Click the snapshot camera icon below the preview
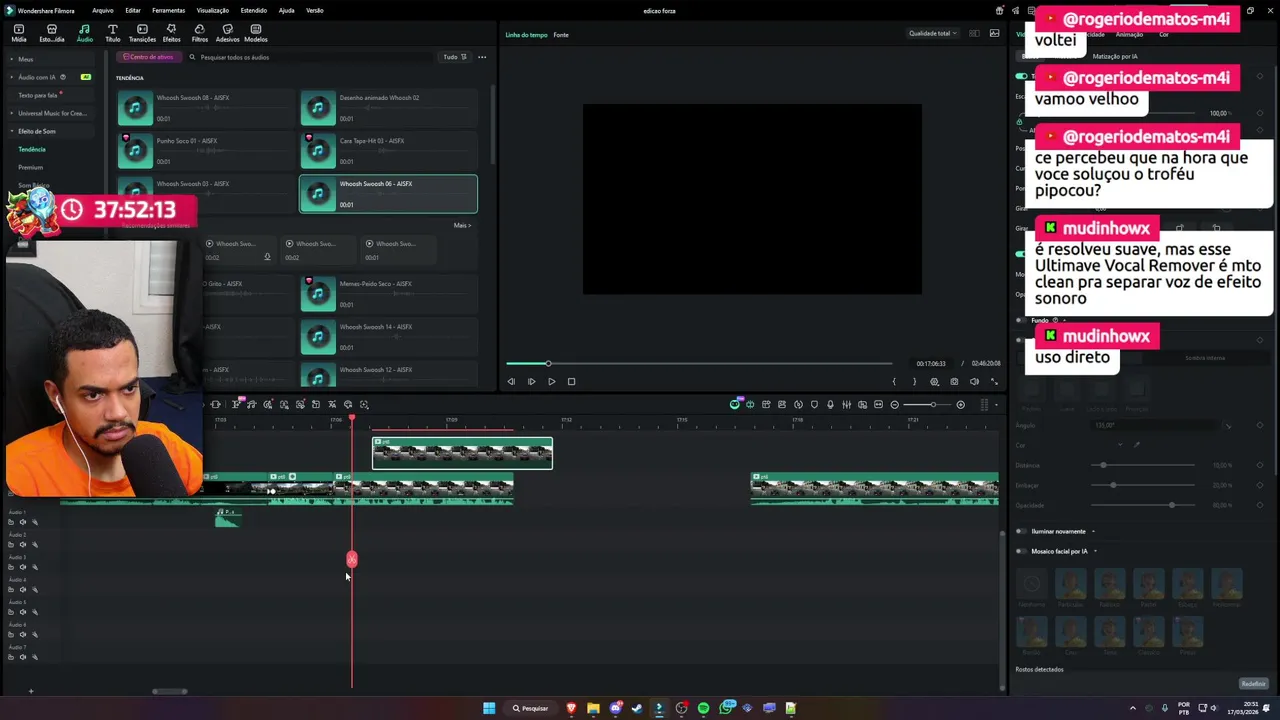The image size is (1280, 720). tap(954, 381)
